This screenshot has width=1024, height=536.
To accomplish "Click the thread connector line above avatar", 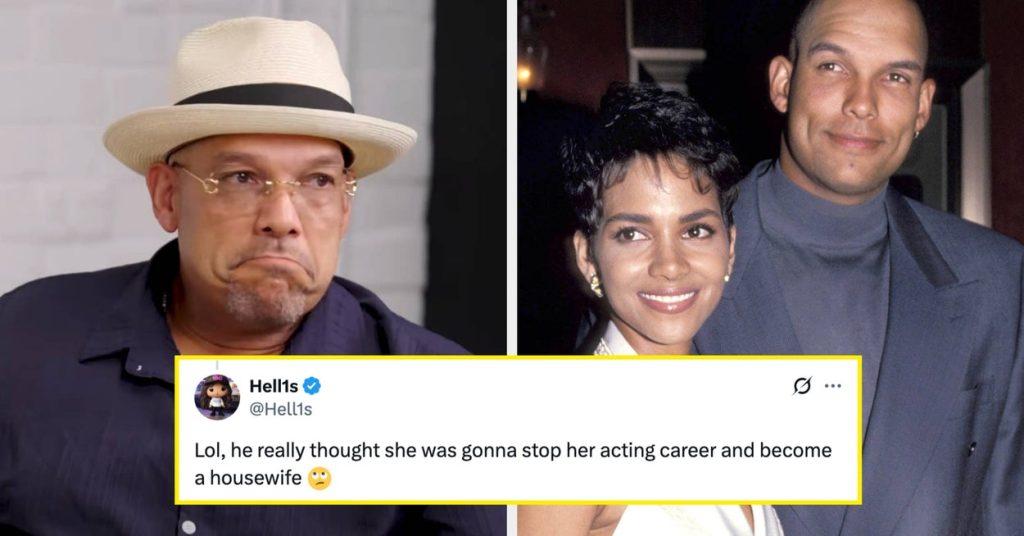I will tap(217, 367).
